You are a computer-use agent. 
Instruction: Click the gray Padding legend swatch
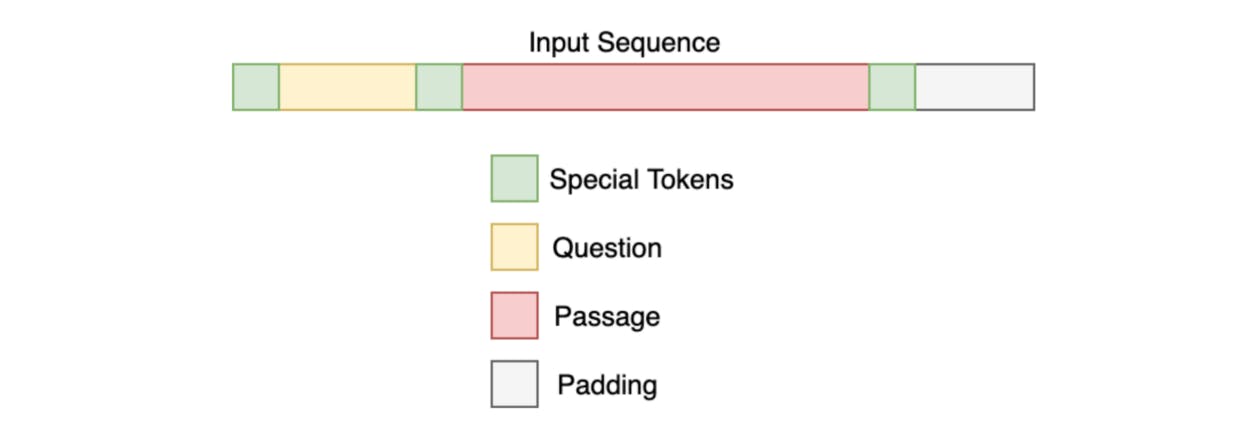click(x=514, y=384)
